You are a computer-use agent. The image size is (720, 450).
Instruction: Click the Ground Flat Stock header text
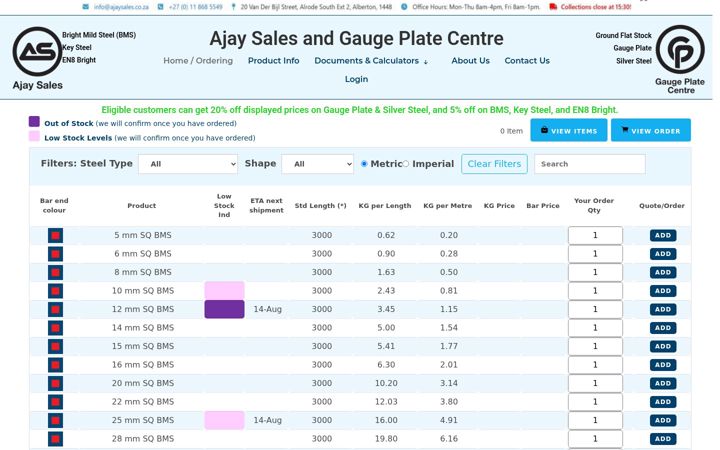(623, 35)
